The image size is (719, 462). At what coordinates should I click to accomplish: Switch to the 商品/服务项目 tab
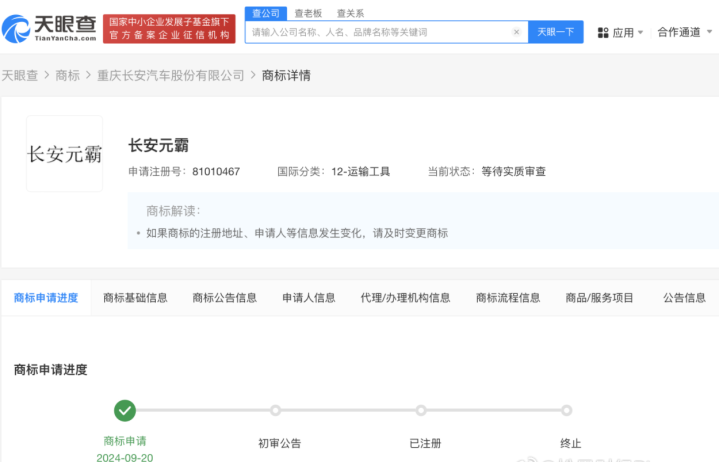(x=599, y=298)
